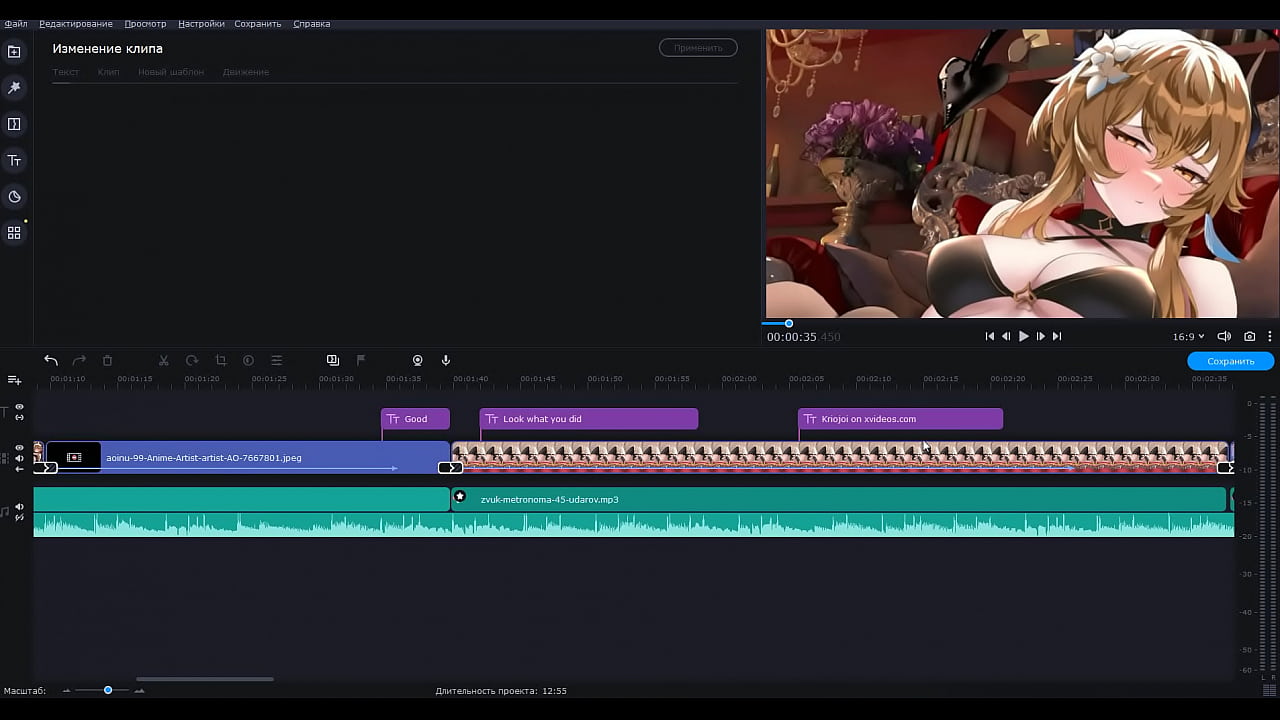Select the zvuk-metronoma-45-udarov.mp3 audio clip
Viewport: 1280px width, 720px height.
[x=700, y=499]
